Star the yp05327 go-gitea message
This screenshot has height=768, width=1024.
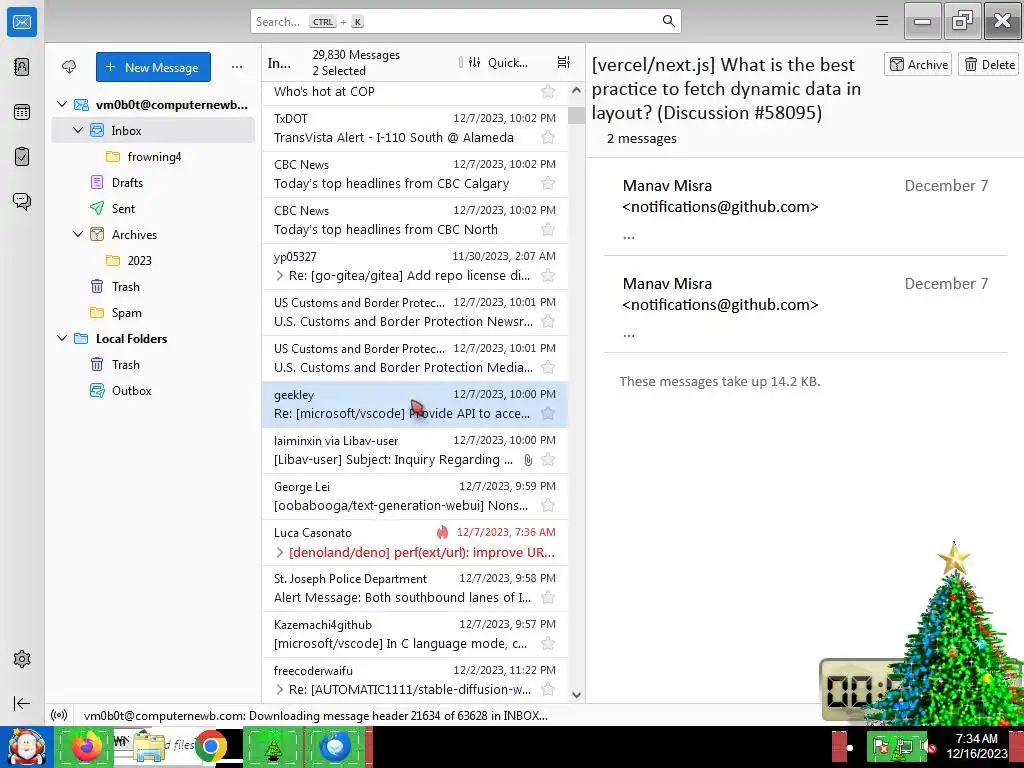coord(548,276)
